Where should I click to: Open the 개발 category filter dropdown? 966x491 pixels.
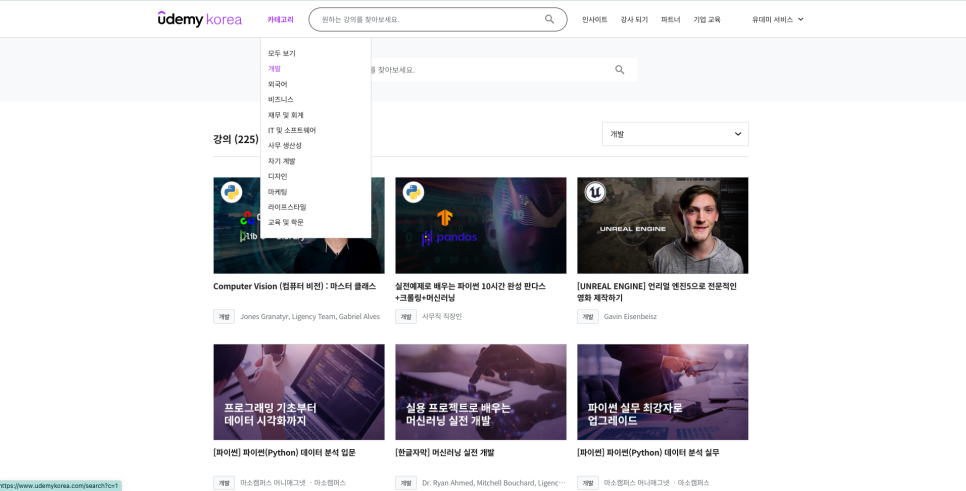tap(675, 134)
